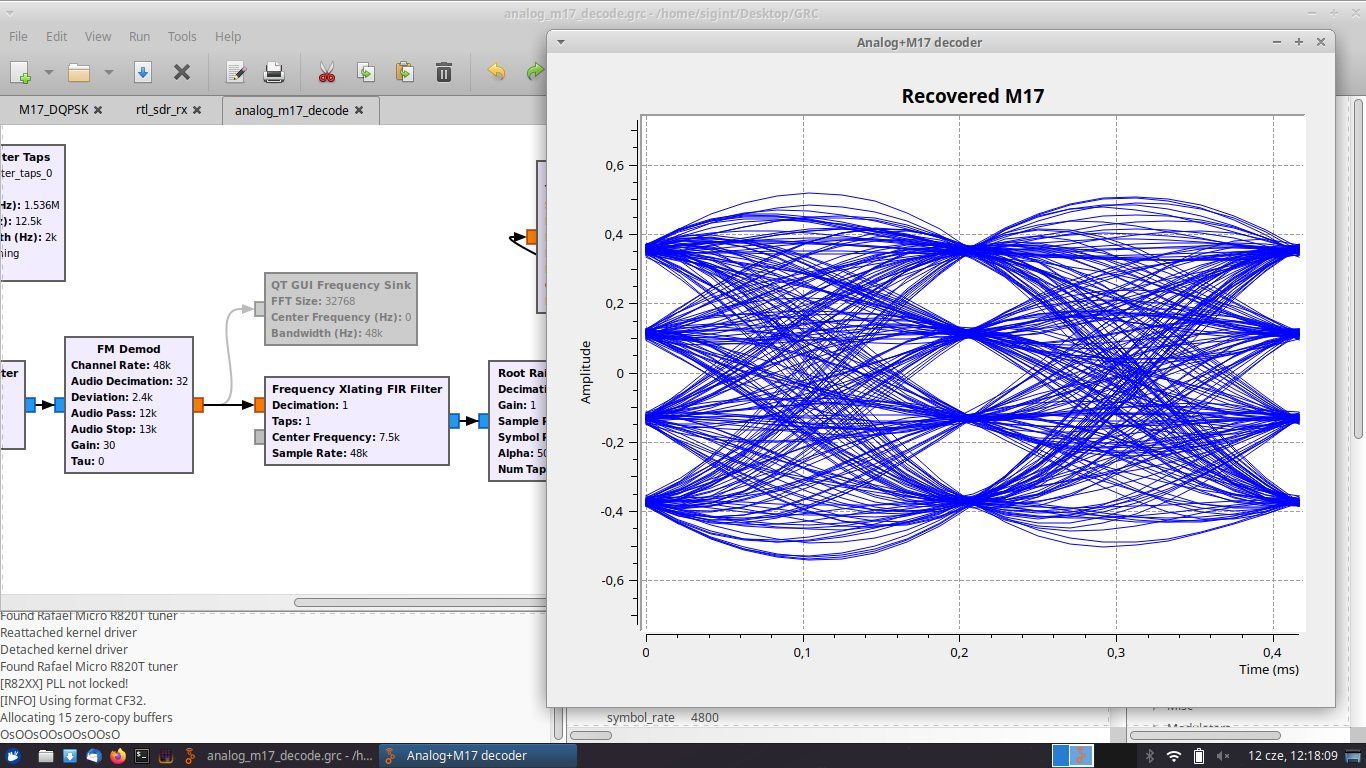Open the Wi-Fi network tray icon
This screenshot has height=768, width=1366.
(x=1174, y=756)
